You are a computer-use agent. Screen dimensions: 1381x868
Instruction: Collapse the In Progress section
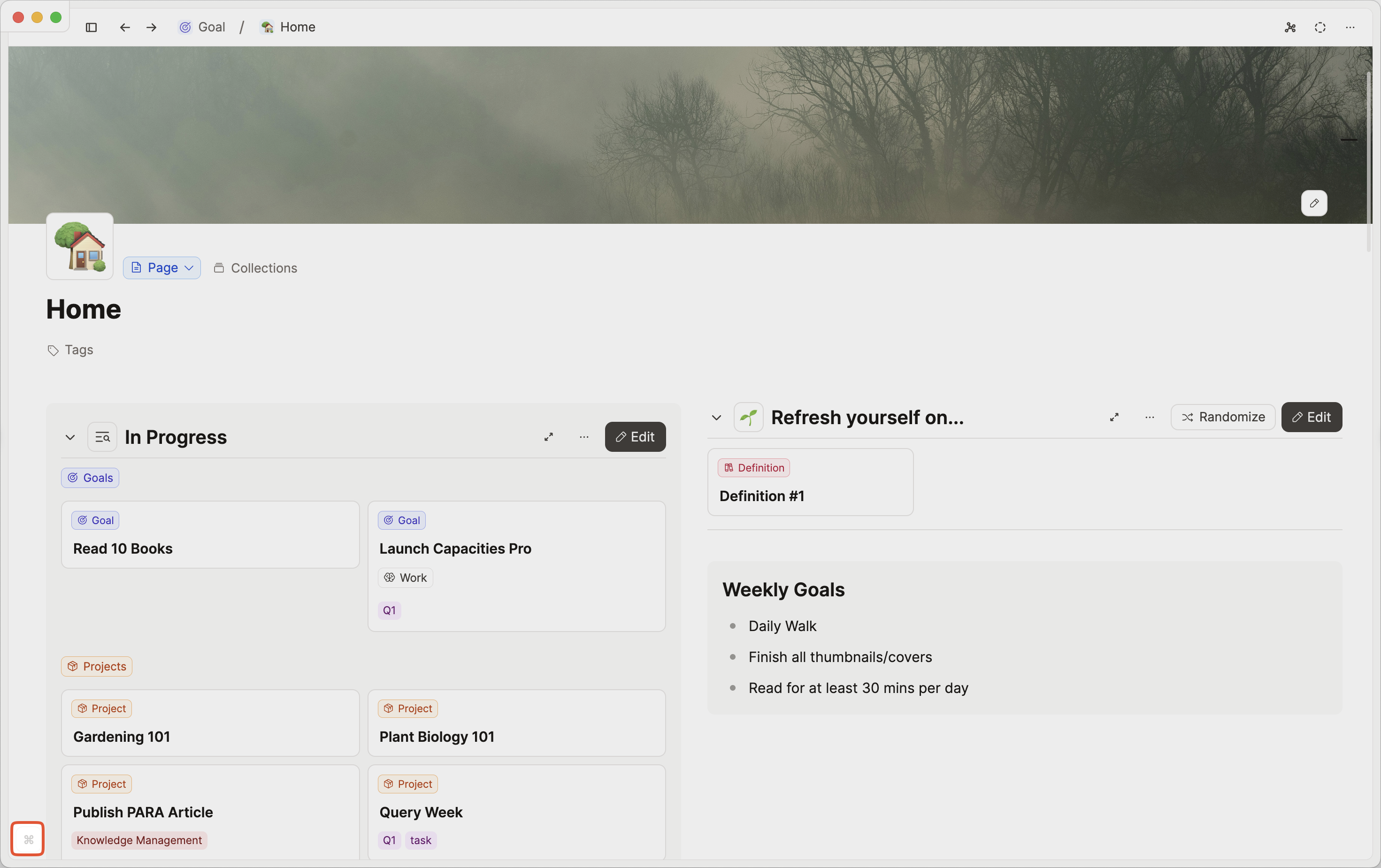tap(70, 437)
